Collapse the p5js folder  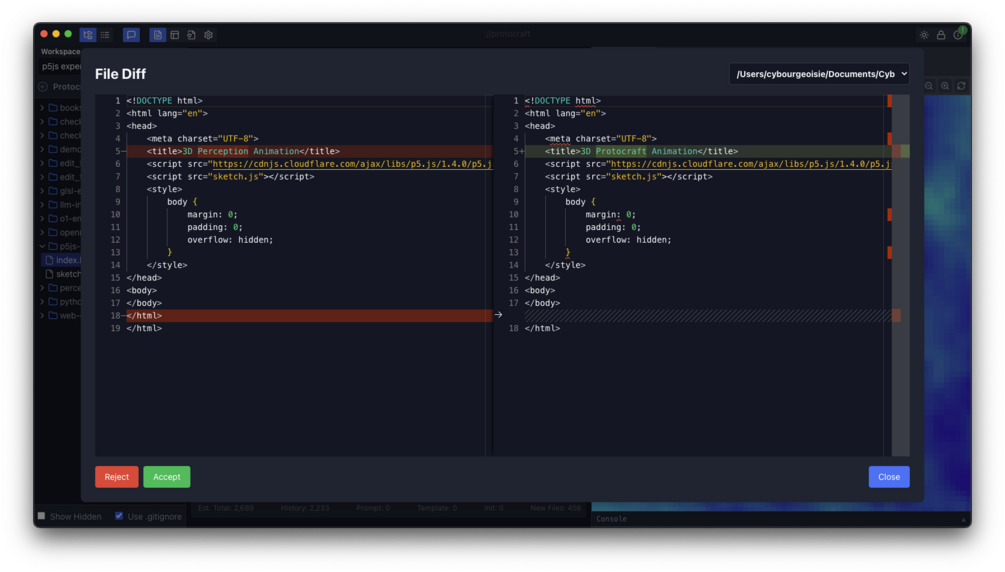[42, 246]
